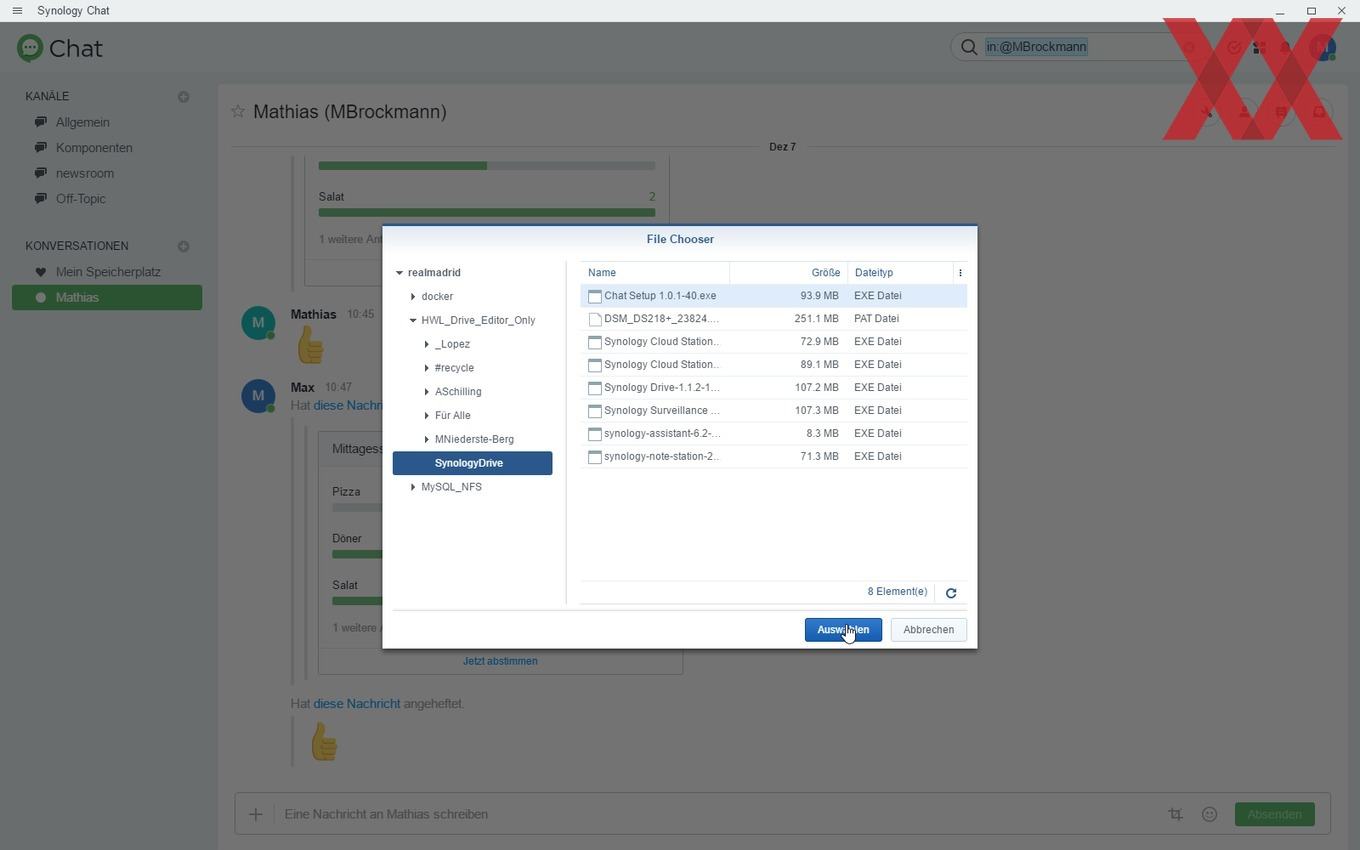Open column options three-dot menu
The image size is (1360, 850).
click(960, 273)
